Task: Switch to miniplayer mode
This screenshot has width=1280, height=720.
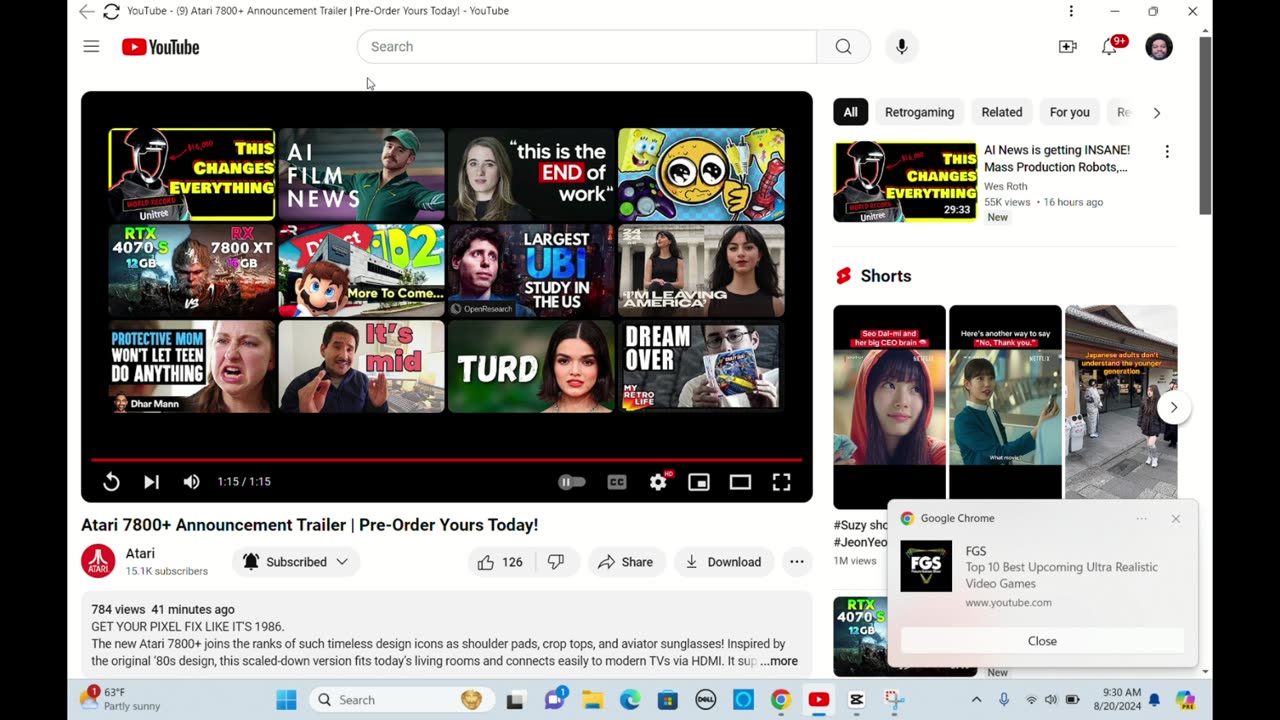Action: [x=699, y=482]
